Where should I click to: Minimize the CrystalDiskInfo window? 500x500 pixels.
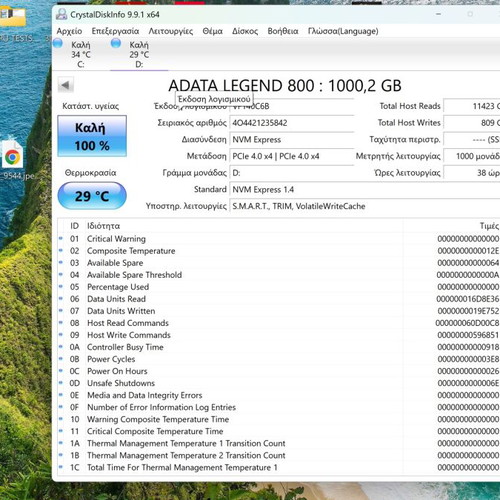[x=438, y=14]
